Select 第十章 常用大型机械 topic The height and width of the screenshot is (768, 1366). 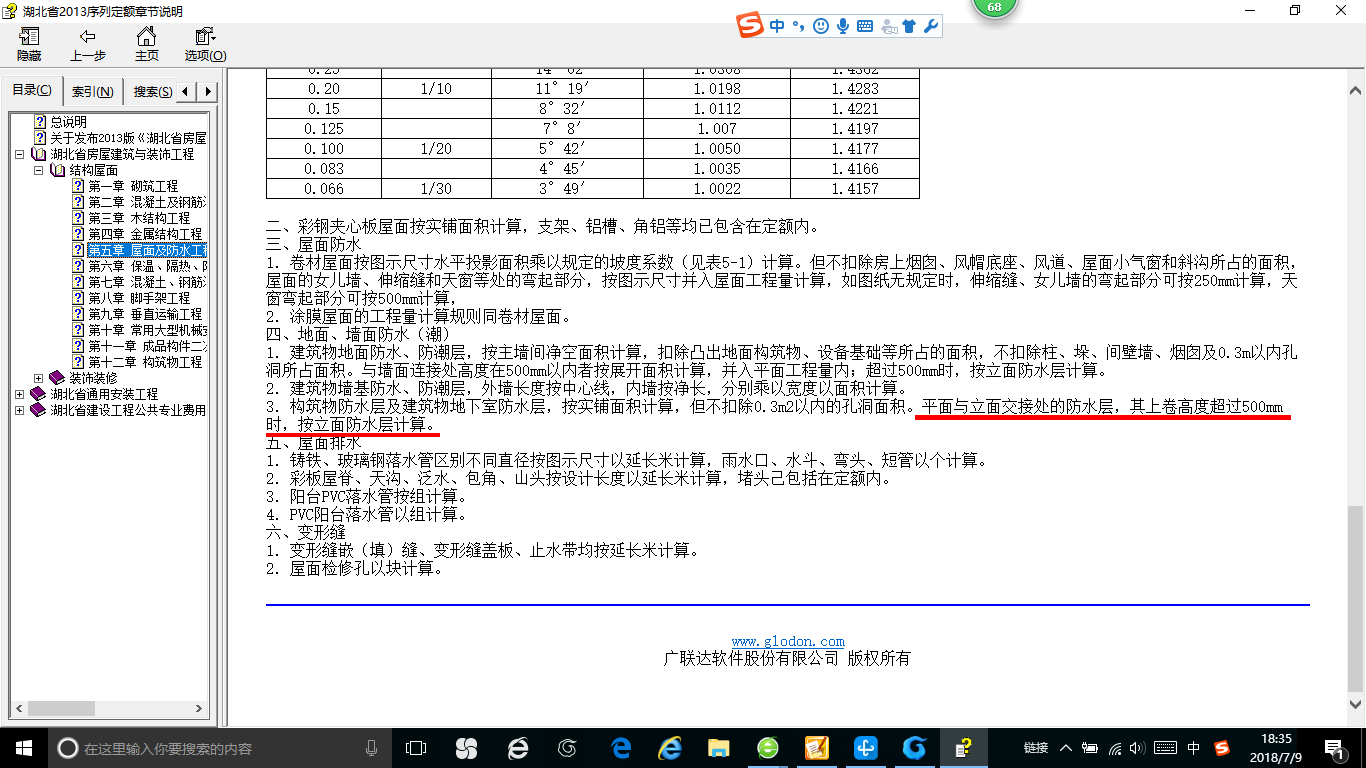click(x=147, y=330)
